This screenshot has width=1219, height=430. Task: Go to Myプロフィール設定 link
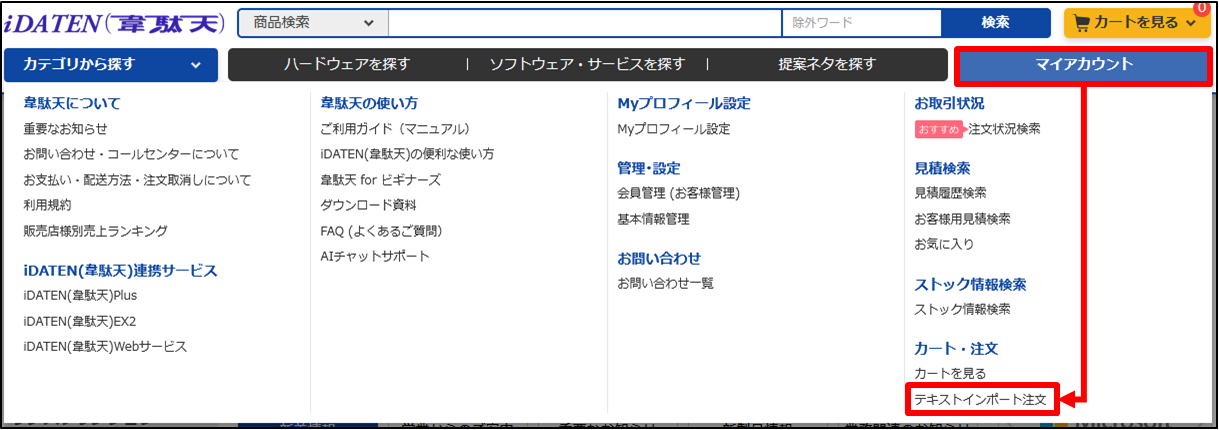click(673, 129)
